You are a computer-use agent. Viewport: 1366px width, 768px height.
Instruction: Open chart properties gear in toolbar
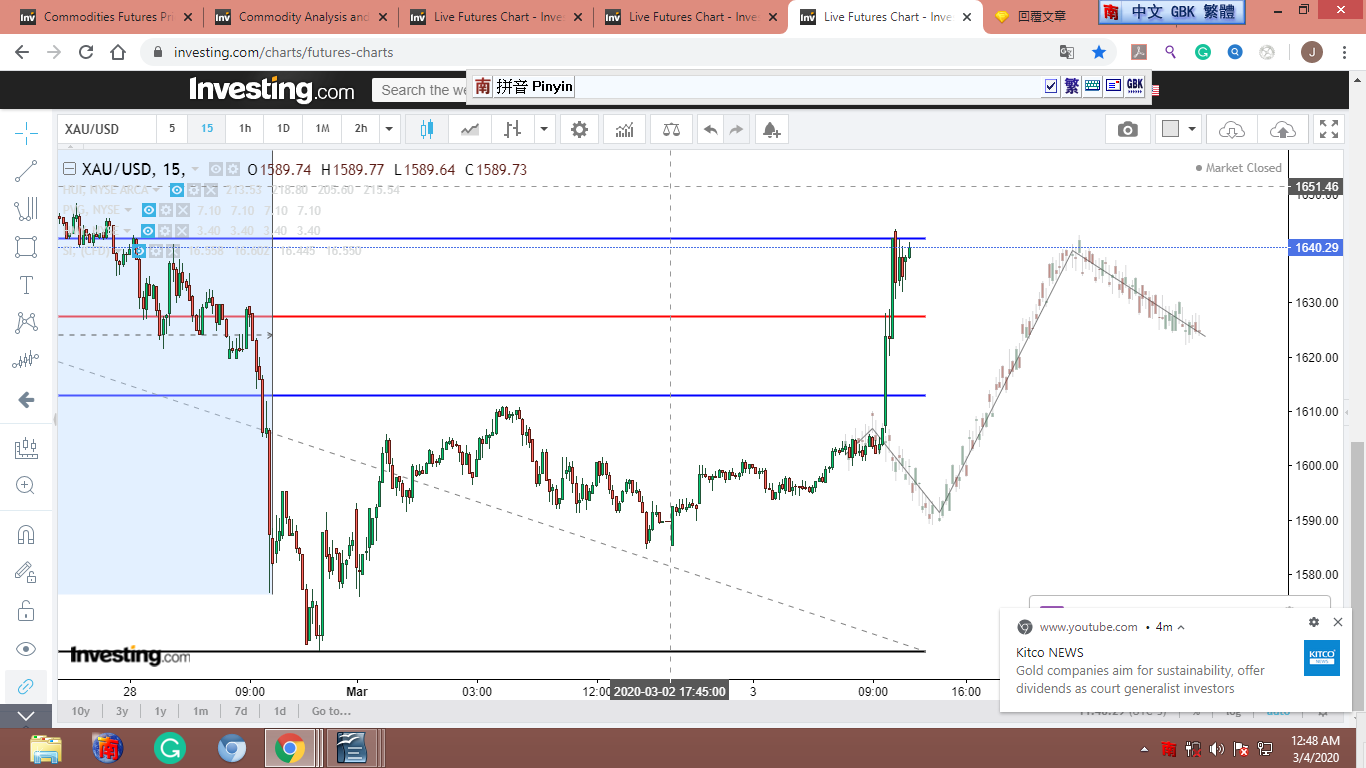click(579, 129)
